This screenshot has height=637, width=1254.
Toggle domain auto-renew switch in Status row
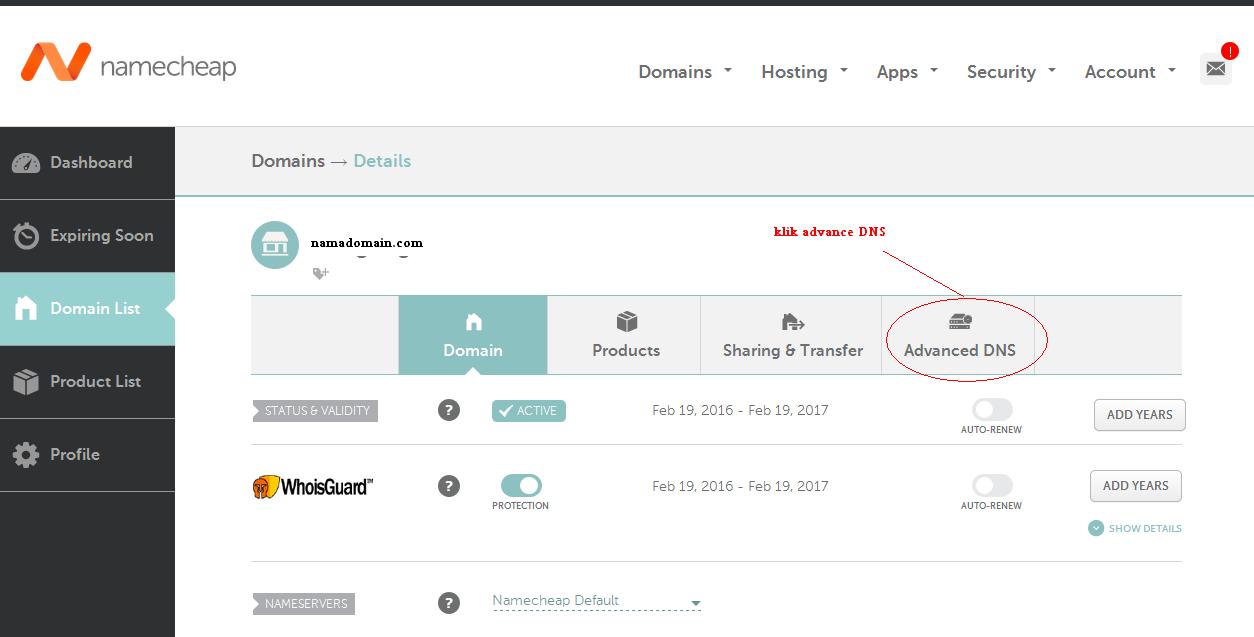click(x=992, y=409)
